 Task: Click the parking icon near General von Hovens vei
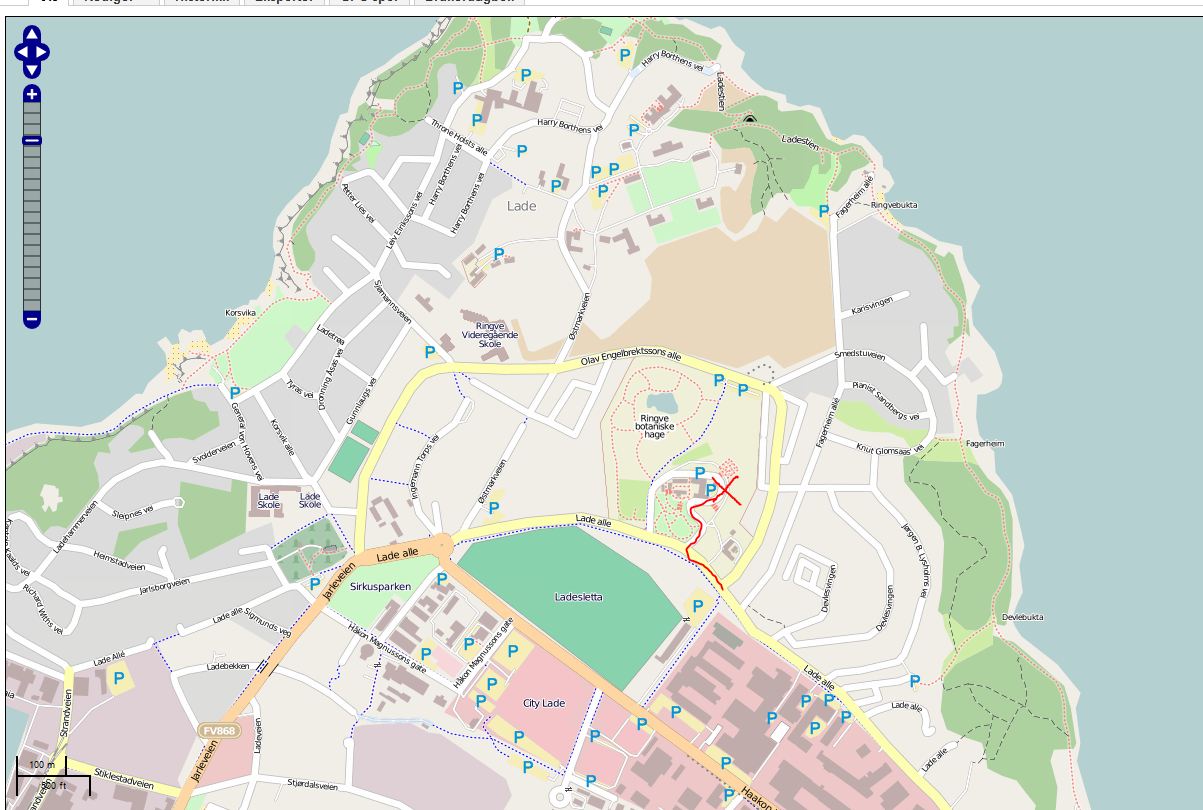click(235, 393)
